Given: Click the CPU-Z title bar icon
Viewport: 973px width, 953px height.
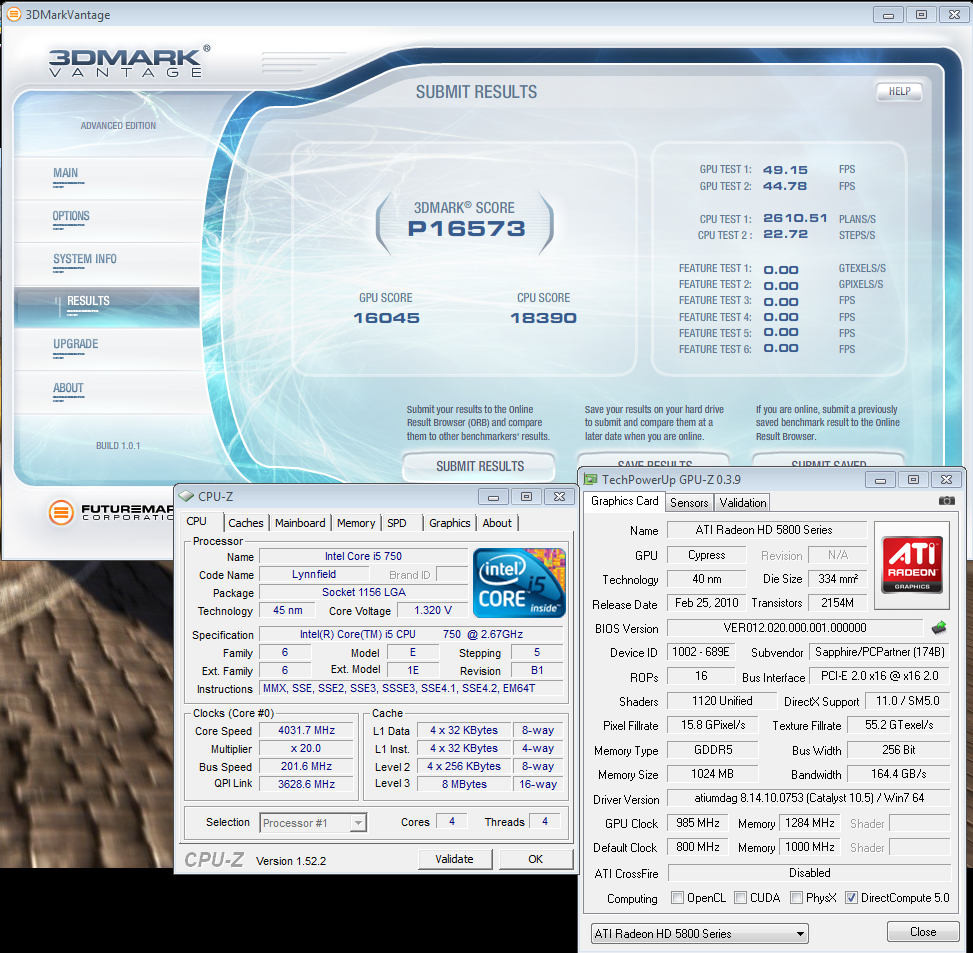Looking at the screenshot, I should (x=187, y=496).
